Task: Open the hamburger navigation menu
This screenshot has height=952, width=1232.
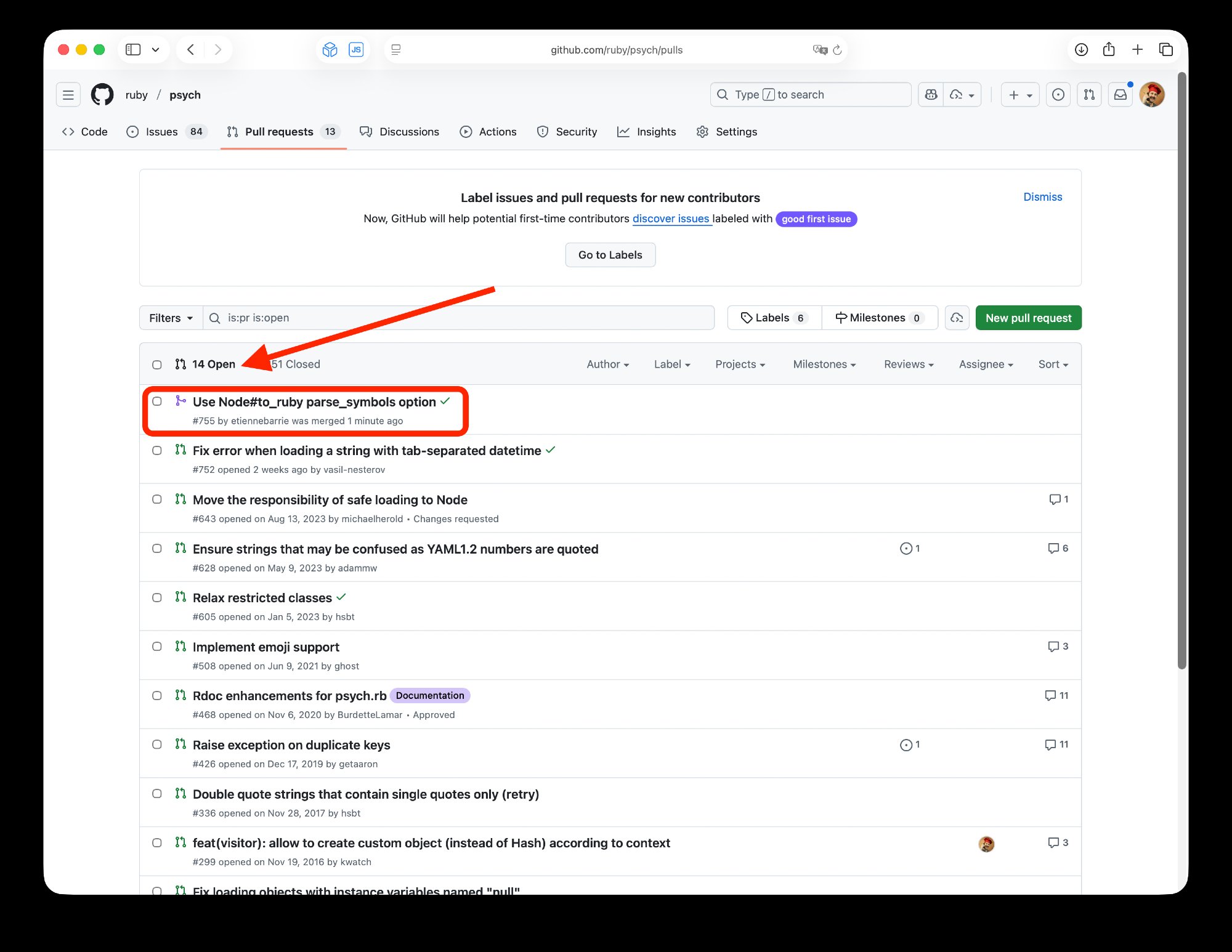Action: (68, 95)
